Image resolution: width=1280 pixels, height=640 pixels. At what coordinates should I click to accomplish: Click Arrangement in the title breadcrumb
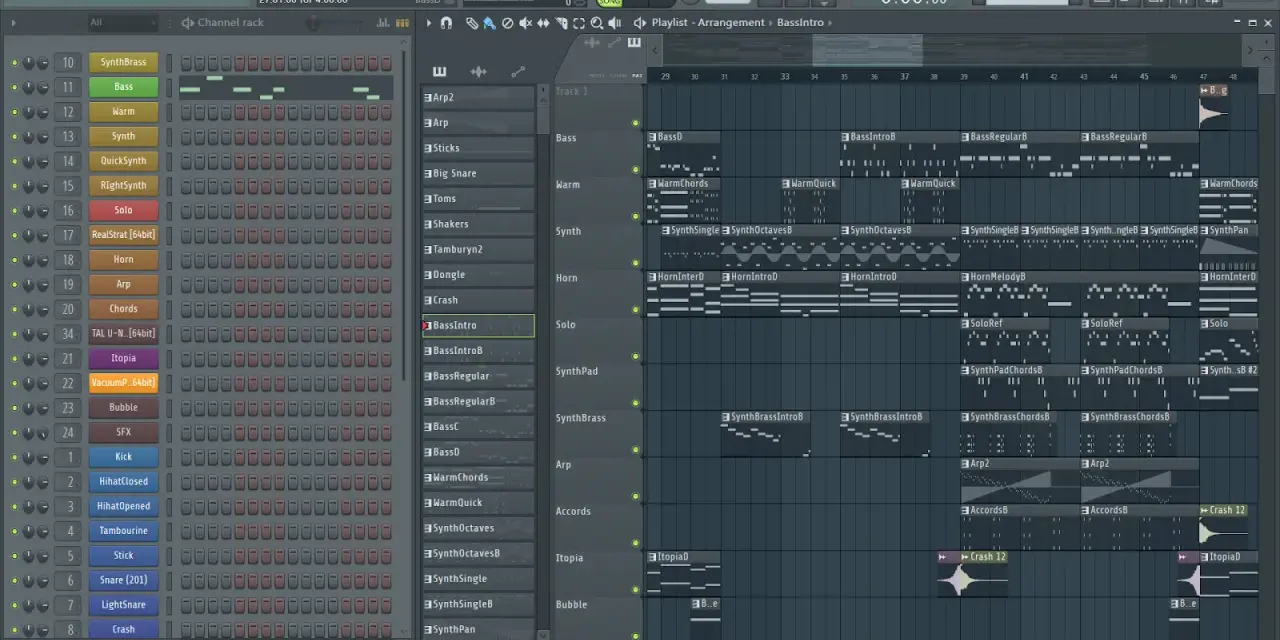pyautogui.click(x=733, y=22)
